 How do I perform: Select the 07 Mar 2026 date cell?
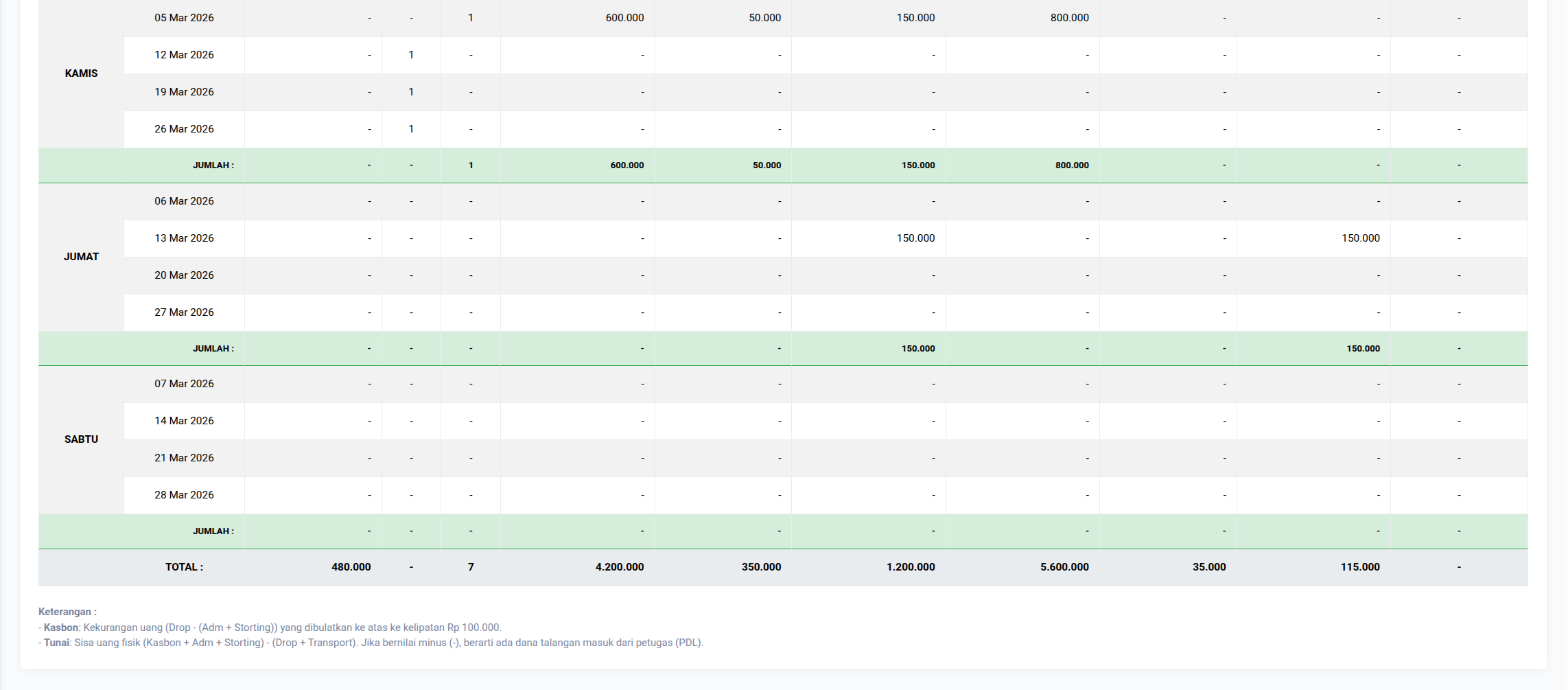point(184,384)
